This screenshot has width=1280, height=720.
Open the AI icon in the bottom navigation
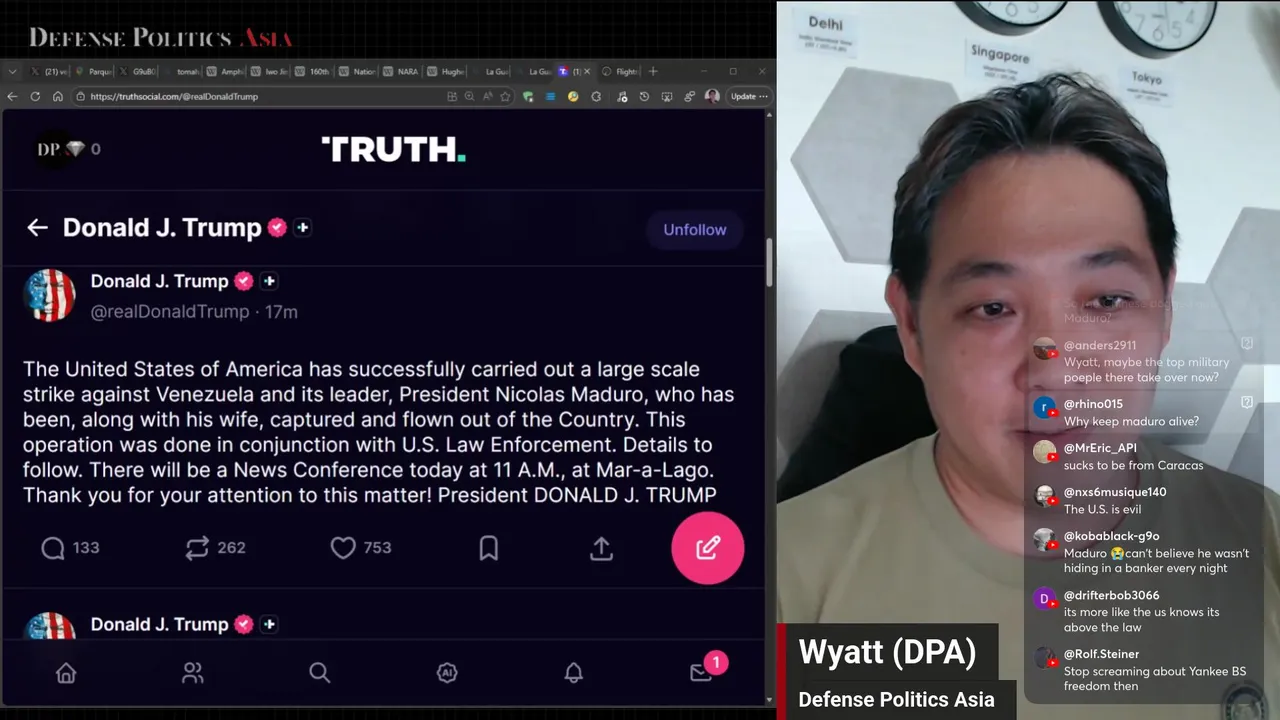pyautogui.click(x=447, y=673)
